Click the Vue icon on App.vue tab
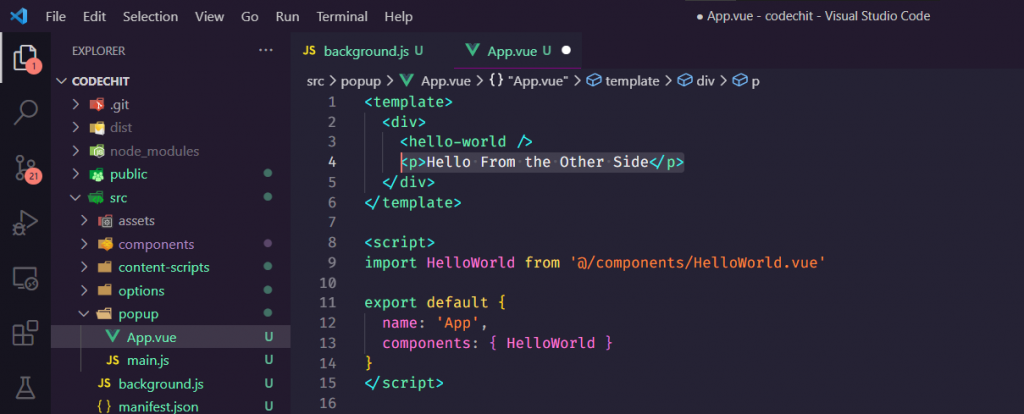 472,51
